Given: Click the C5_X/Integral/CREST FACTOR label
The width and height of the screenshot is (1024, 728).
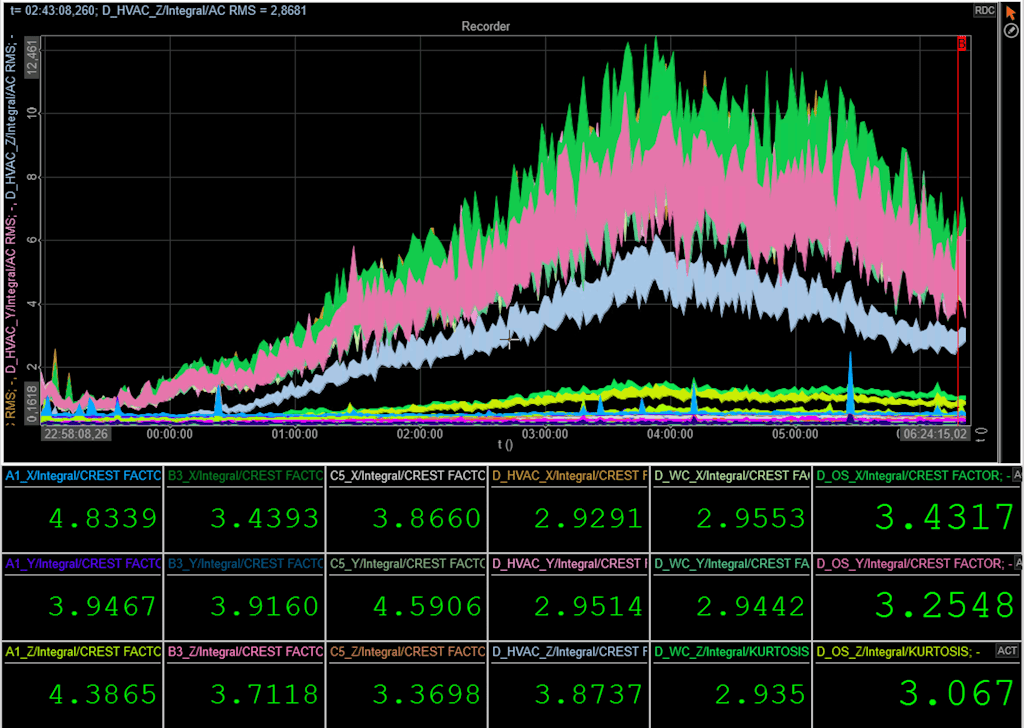Looking at the screenshot, I should coord(407,475).
